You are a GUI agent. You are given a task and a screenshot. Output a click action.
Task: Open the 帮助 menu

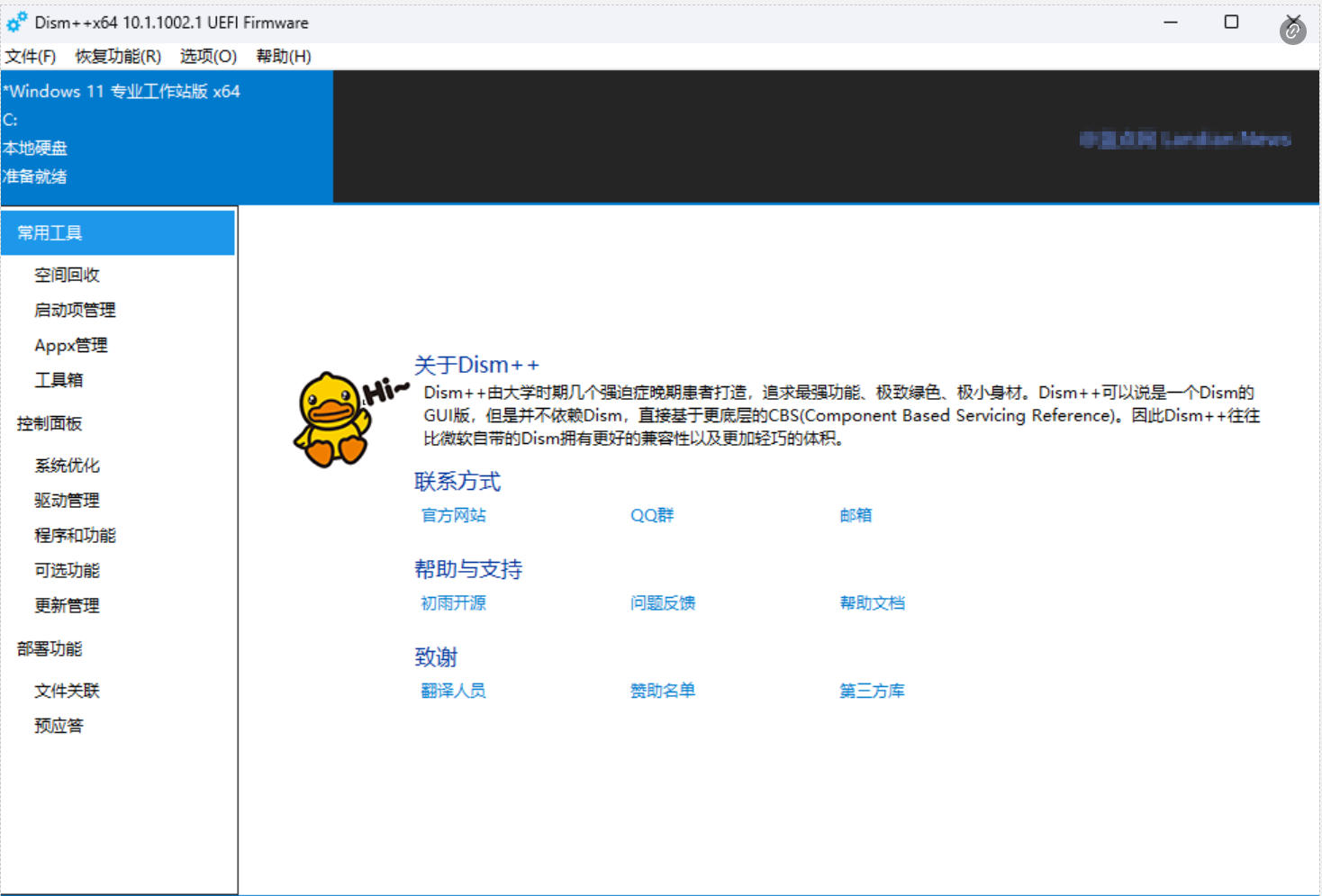click(x=282, y=56)
